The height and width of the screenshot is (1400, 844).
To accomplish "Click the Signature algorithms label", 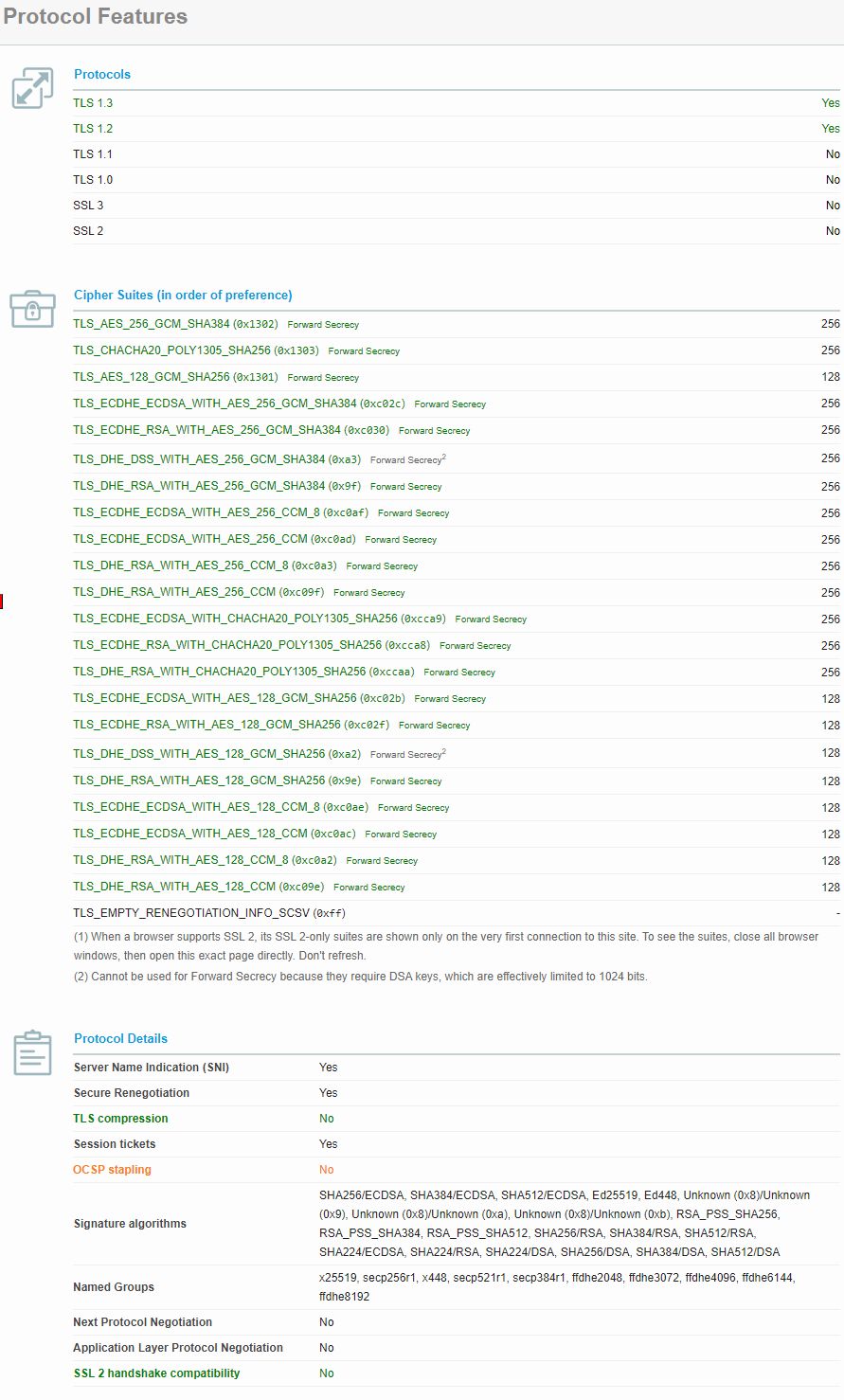I will tap(130, 1224).
